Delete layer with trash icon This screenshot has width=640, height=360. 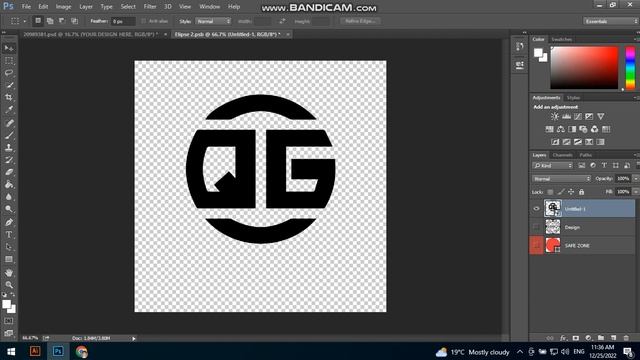626,338
